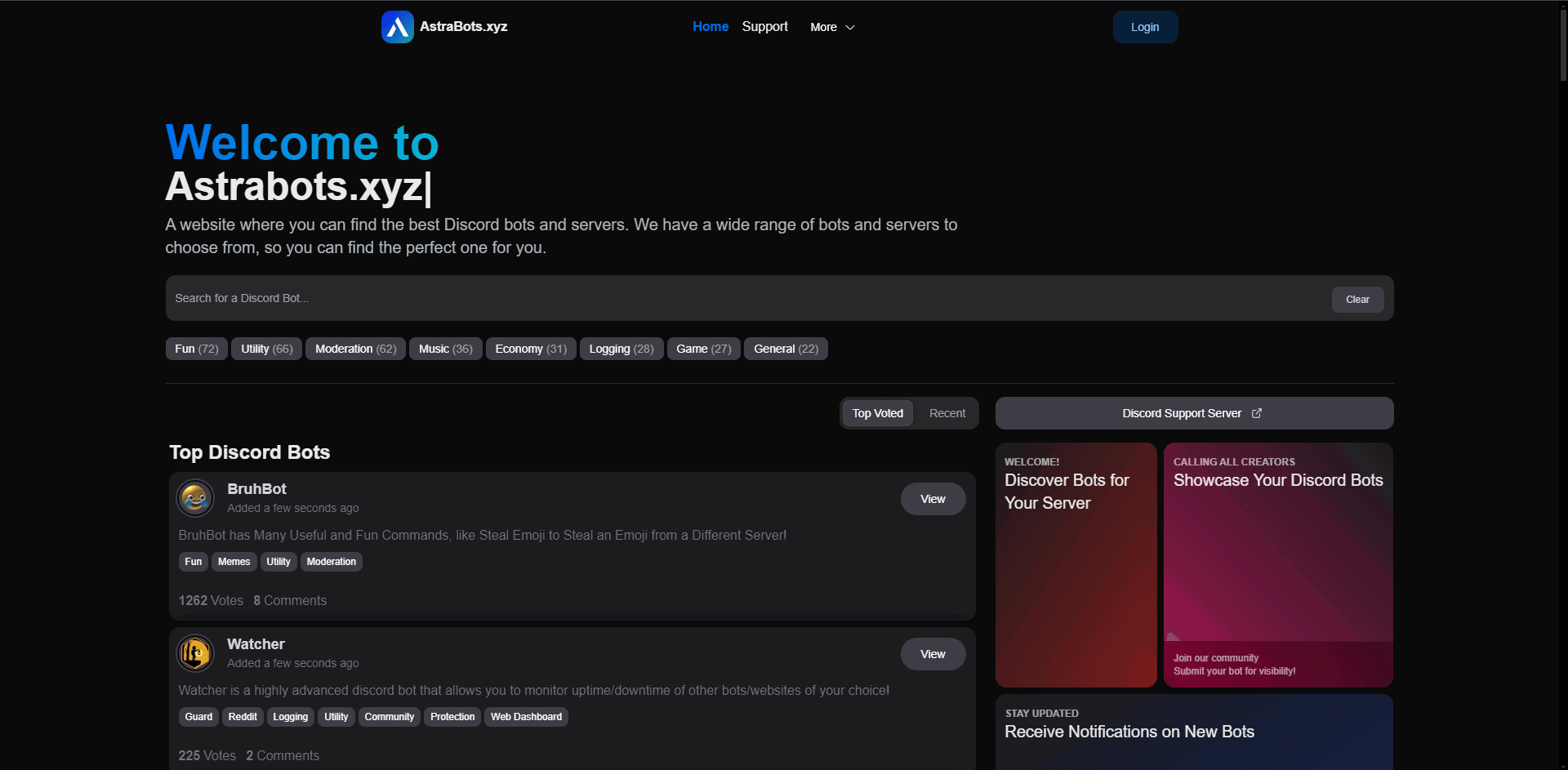Click the external link icon beside Discord Support Server
The image size is (1568, 770).
pyautogui.click(x=1257, y=413)
